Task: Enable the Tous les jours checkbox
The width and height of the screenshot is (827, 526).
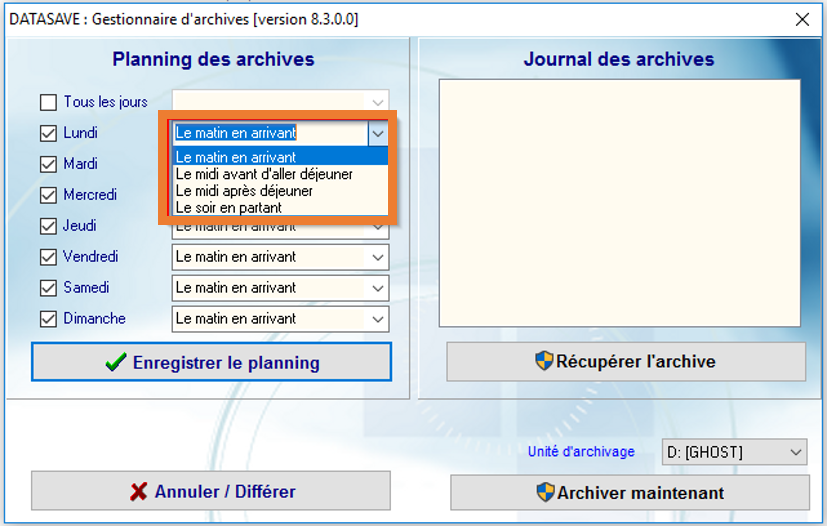Action: click(x=48, y=102)
